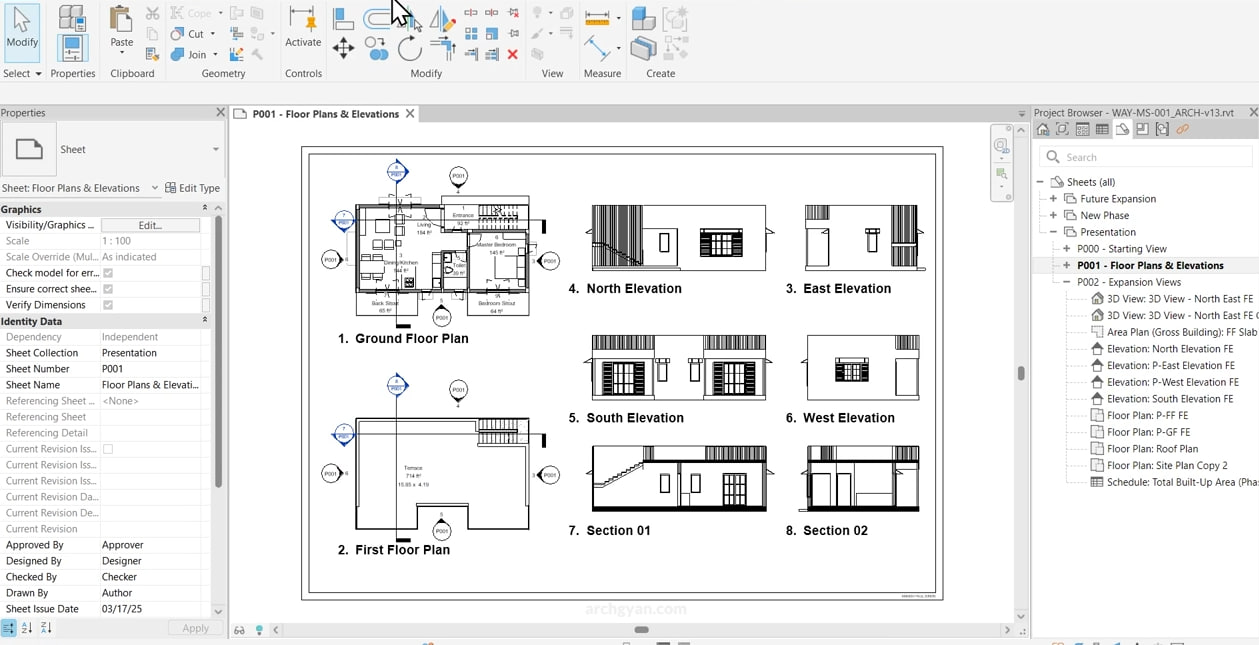The height and width of the screenshot is (645, 1259).
Task: Open Floor Plan: Roof Plan in browser
Action: tap(1152, 449)
